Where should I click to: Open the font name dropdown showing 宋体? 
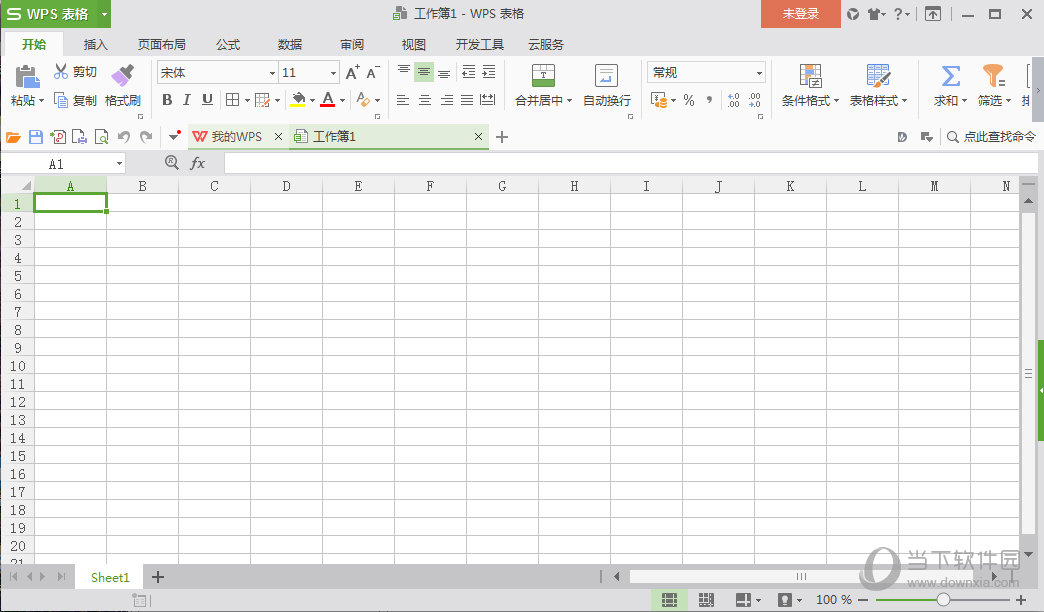tap(272, 73)
